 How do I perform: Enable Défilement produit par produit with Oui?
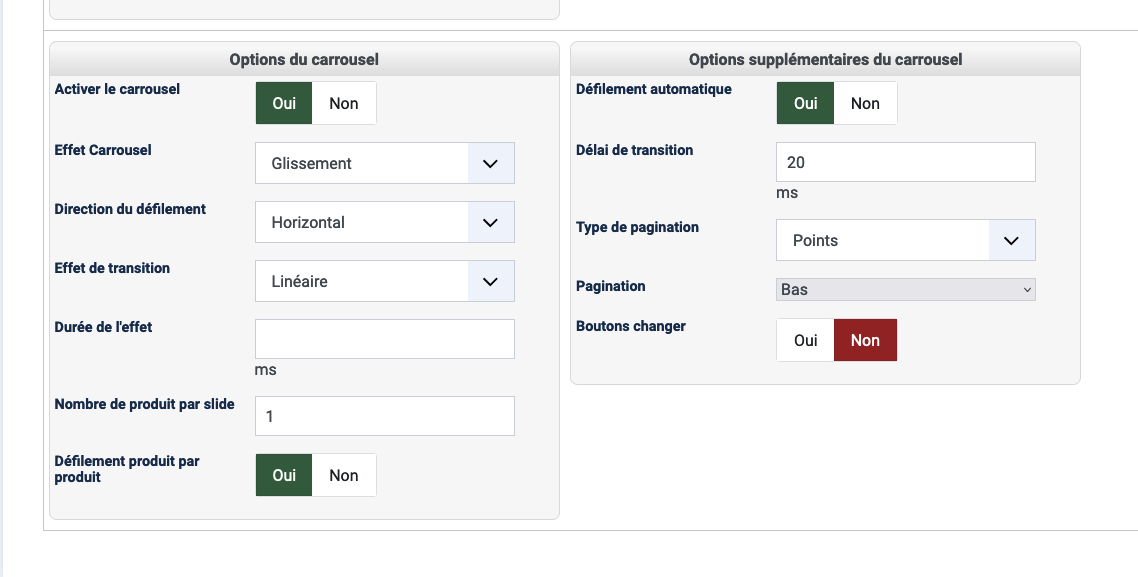point(284,476)
